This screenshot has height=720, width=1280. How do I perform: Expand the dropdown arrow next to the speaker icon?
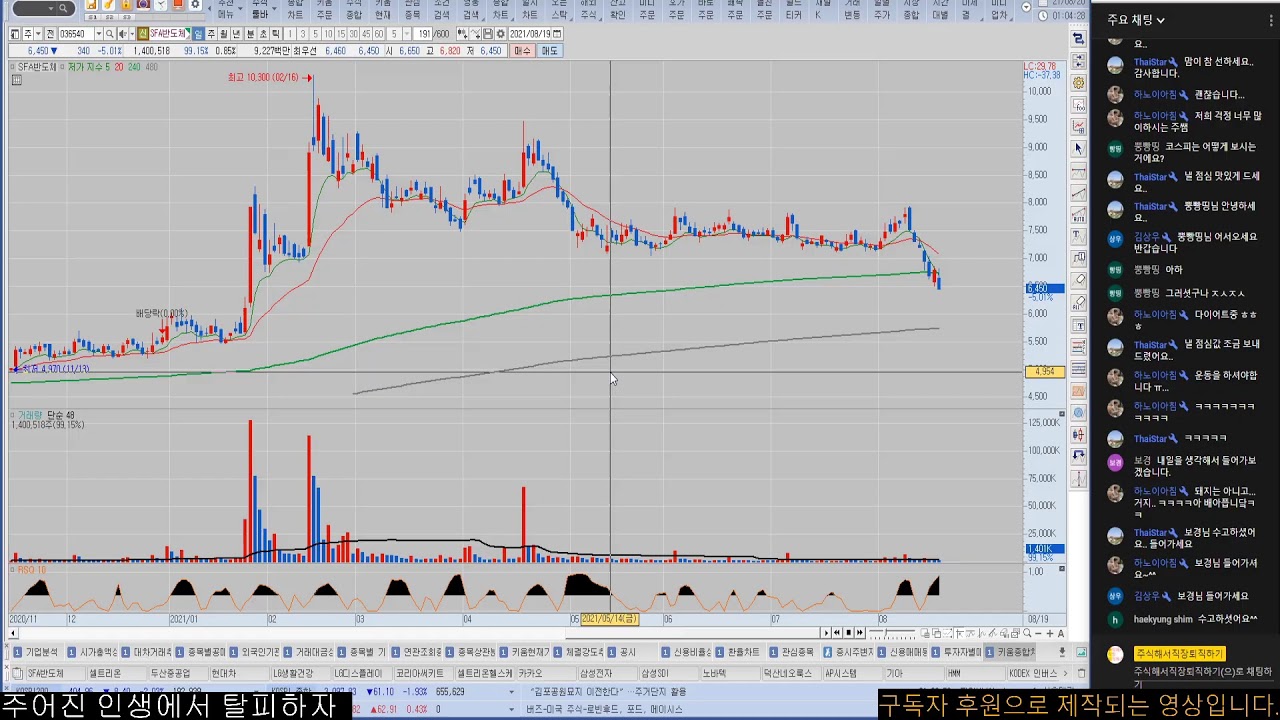132,34
